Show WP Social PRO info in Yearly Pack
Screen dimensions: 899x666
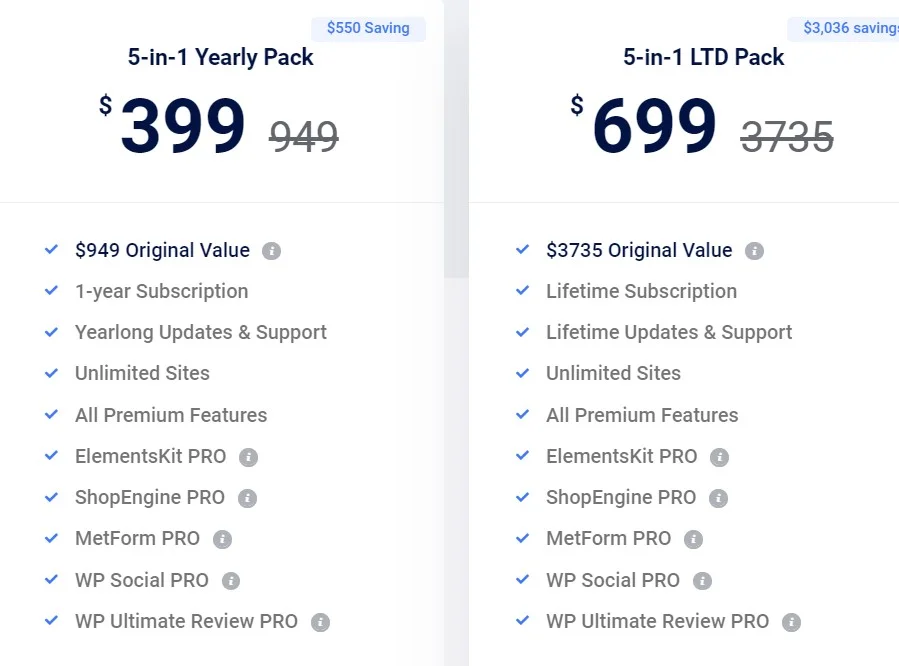[x=231, y=581]
